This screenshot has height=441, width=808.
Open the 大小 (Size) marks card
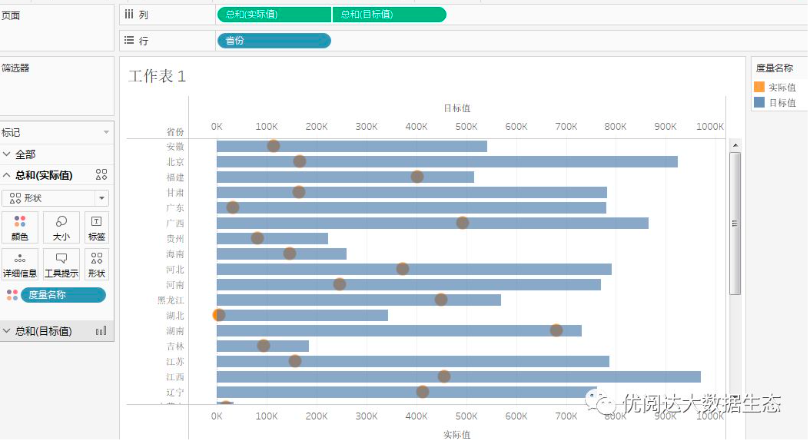pos(61,228)
